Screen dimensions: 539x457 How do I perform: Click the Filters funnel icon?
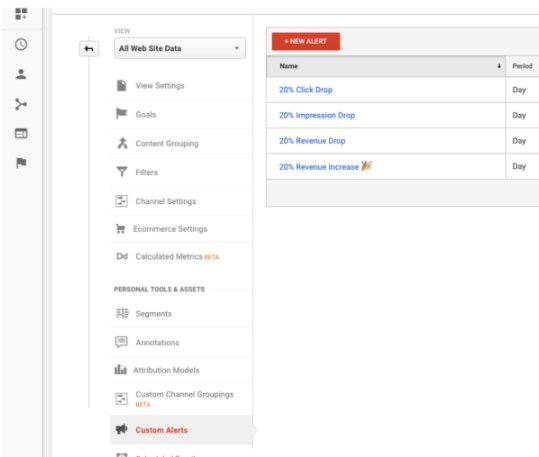[x=122, y=171]
